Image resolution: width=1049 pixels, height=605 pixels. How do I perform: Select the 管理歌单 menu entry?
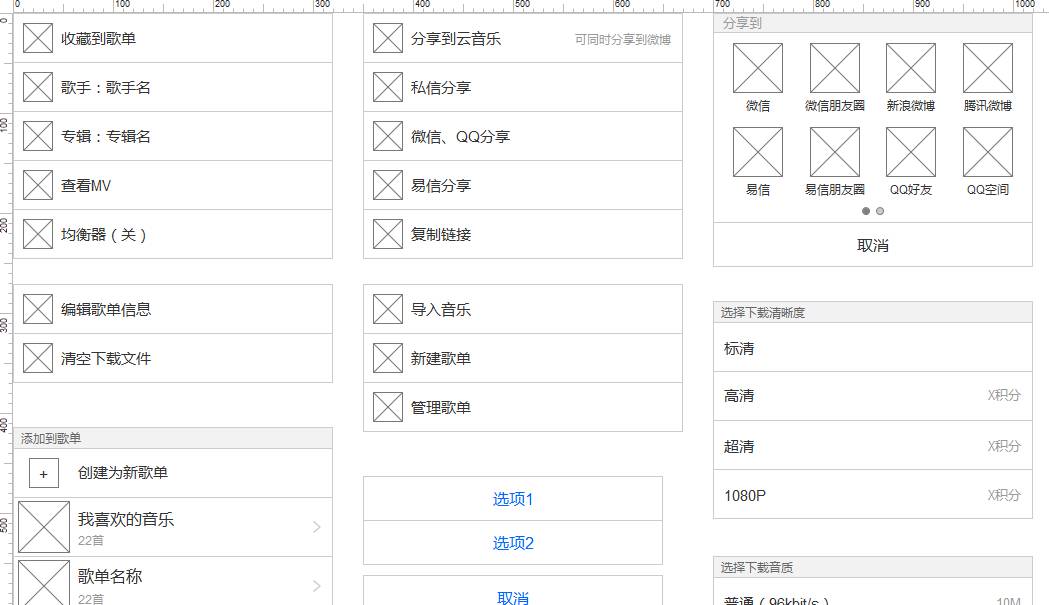tap(522, 407)
